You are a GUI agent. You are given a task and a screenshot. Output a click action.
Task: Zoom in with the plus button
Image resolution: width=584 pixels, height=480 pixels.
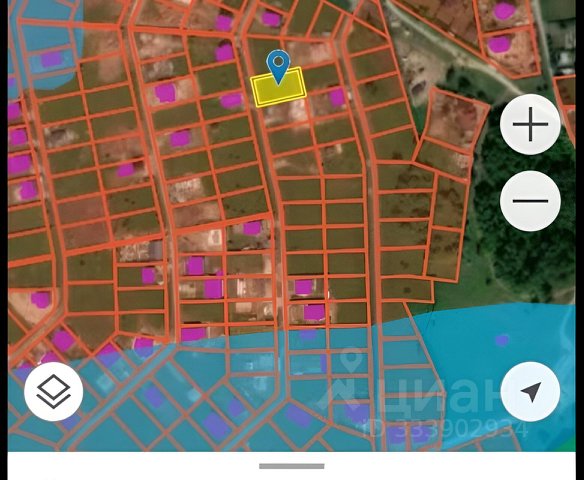coord(530,124)
